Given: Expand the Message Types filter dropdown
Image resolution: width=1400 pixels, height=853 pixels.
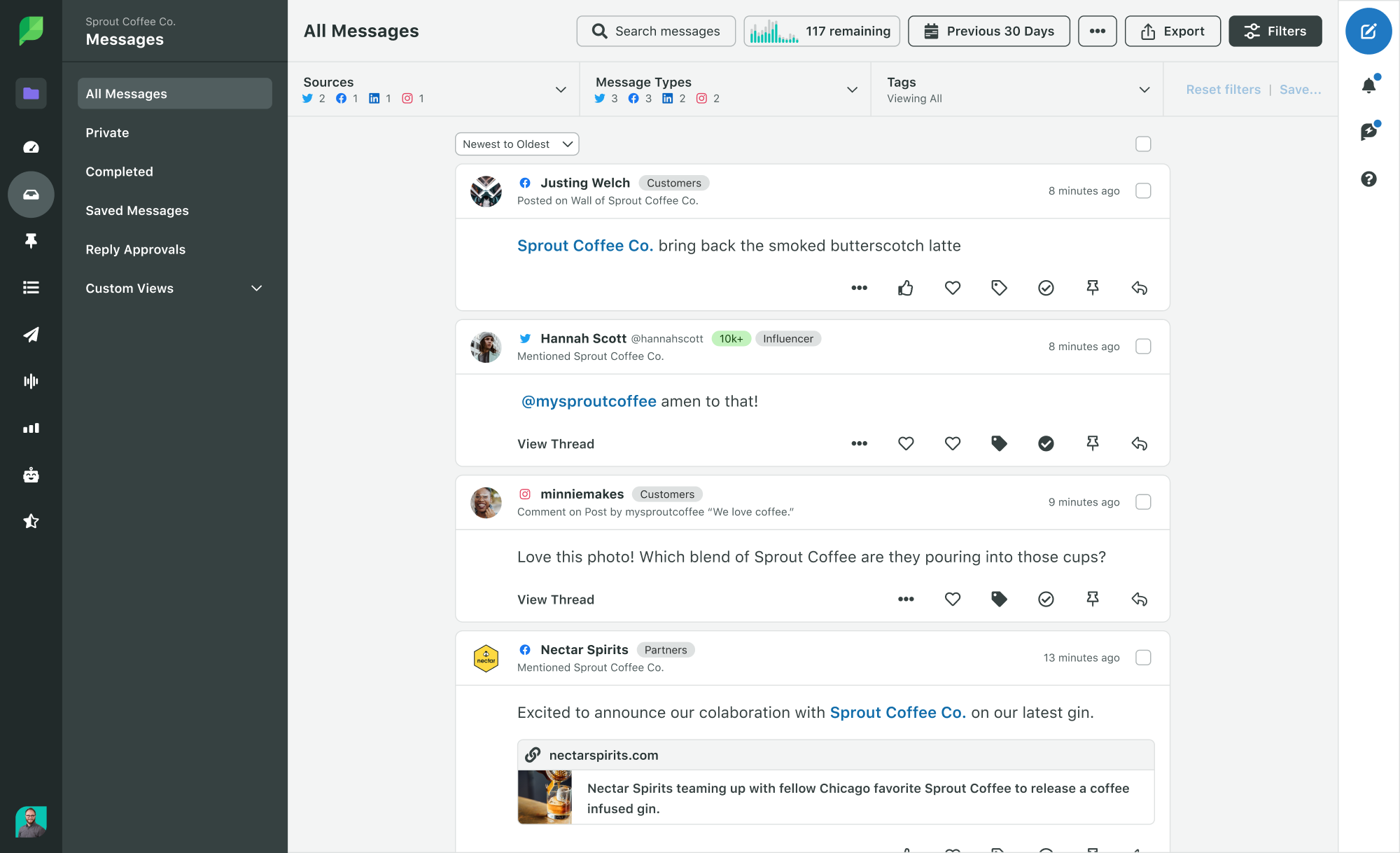Looking at the screenshot, I should pos(851,89).
